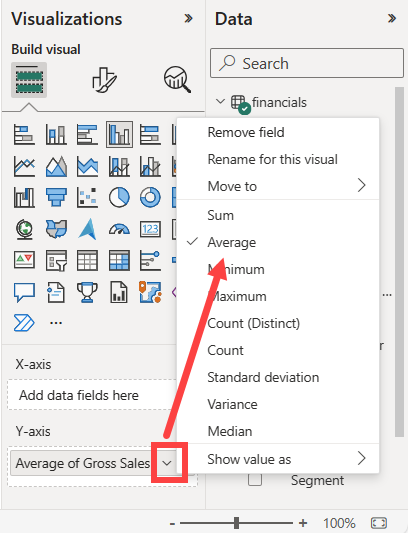Click the Fit to page icon
Screen dimensions: 408x533
coord(379,523)
